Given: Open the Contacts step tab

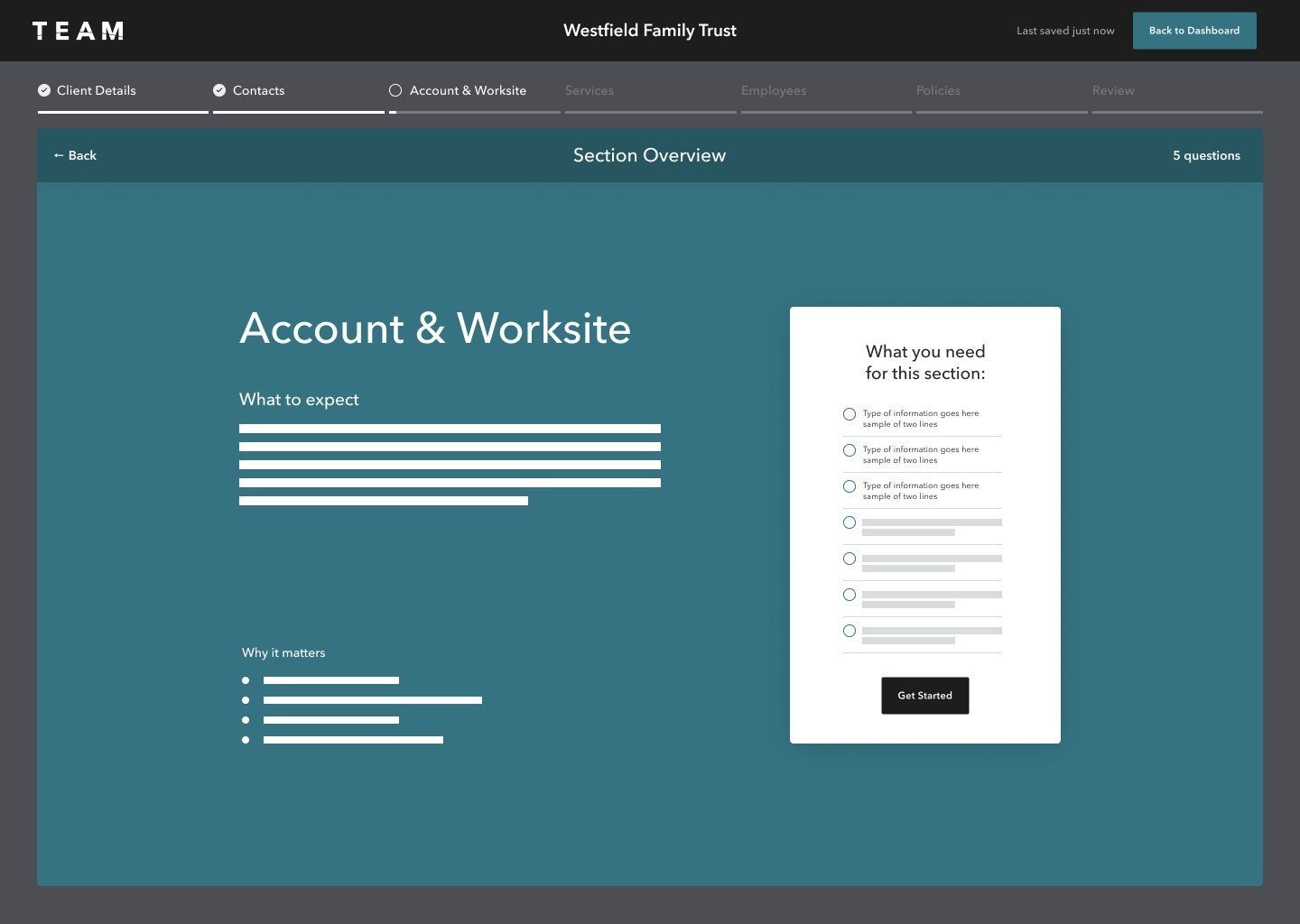Looking at the screenshot, I should (258, 90).
